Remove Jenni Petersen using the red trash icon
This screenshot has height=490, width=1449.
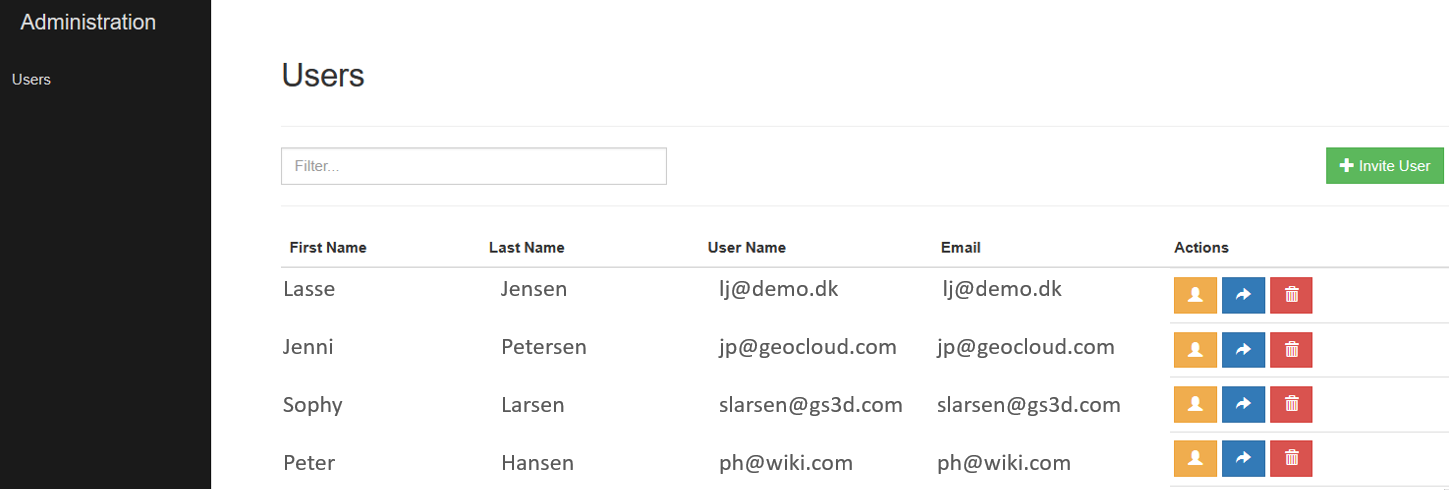[x=1291, y=349]
